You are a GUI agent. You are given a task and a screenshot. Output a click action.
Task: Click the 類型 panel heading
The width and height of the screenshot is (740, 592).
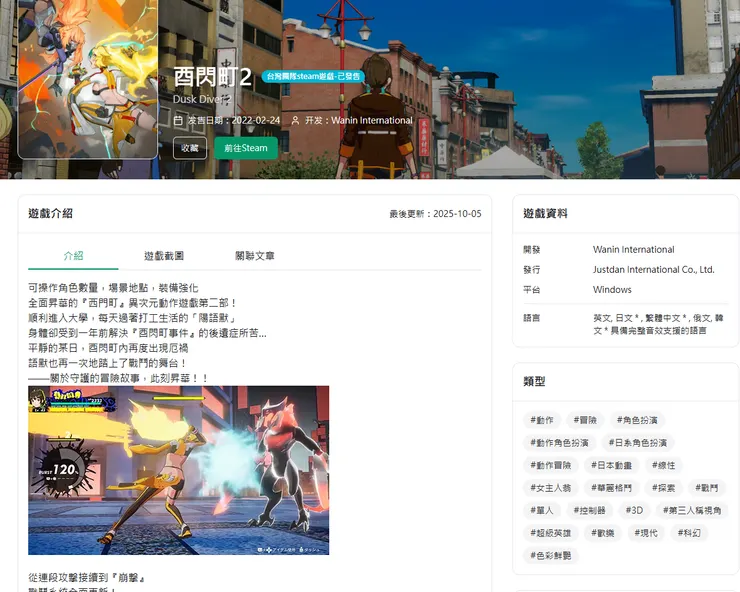click(x=534, y=381)
